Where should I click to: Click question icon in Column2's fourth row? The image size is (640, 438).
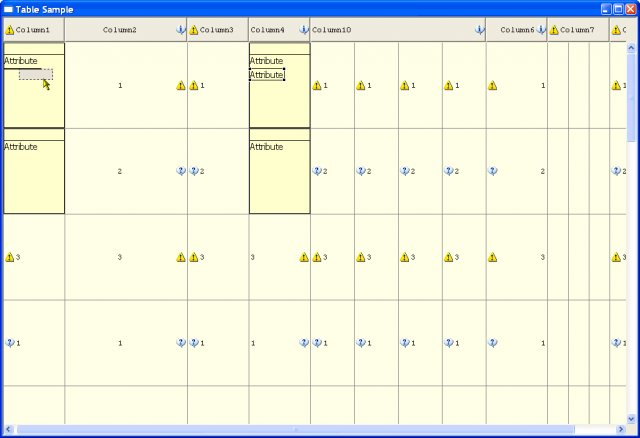pyautogui.click(x=181, y=343)
